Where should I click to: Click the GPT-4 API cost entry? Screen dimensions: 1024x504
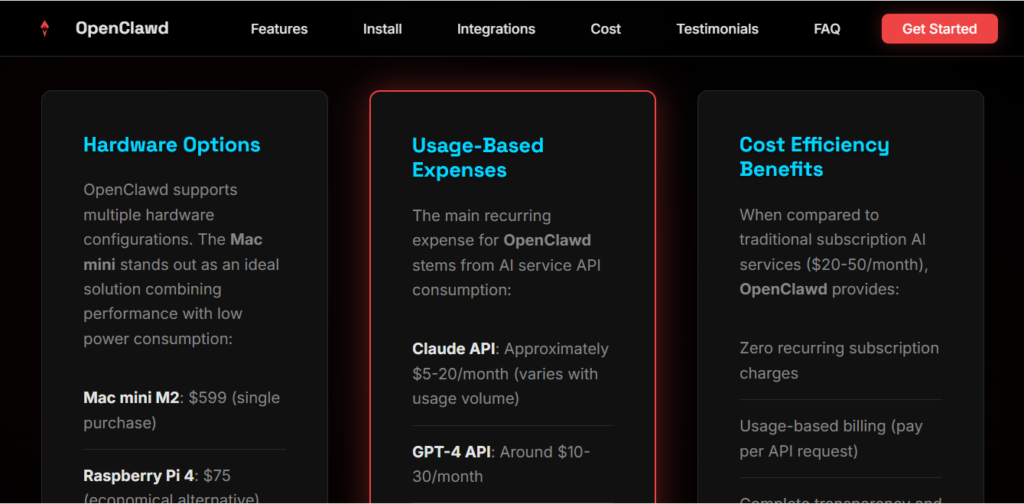500,464
